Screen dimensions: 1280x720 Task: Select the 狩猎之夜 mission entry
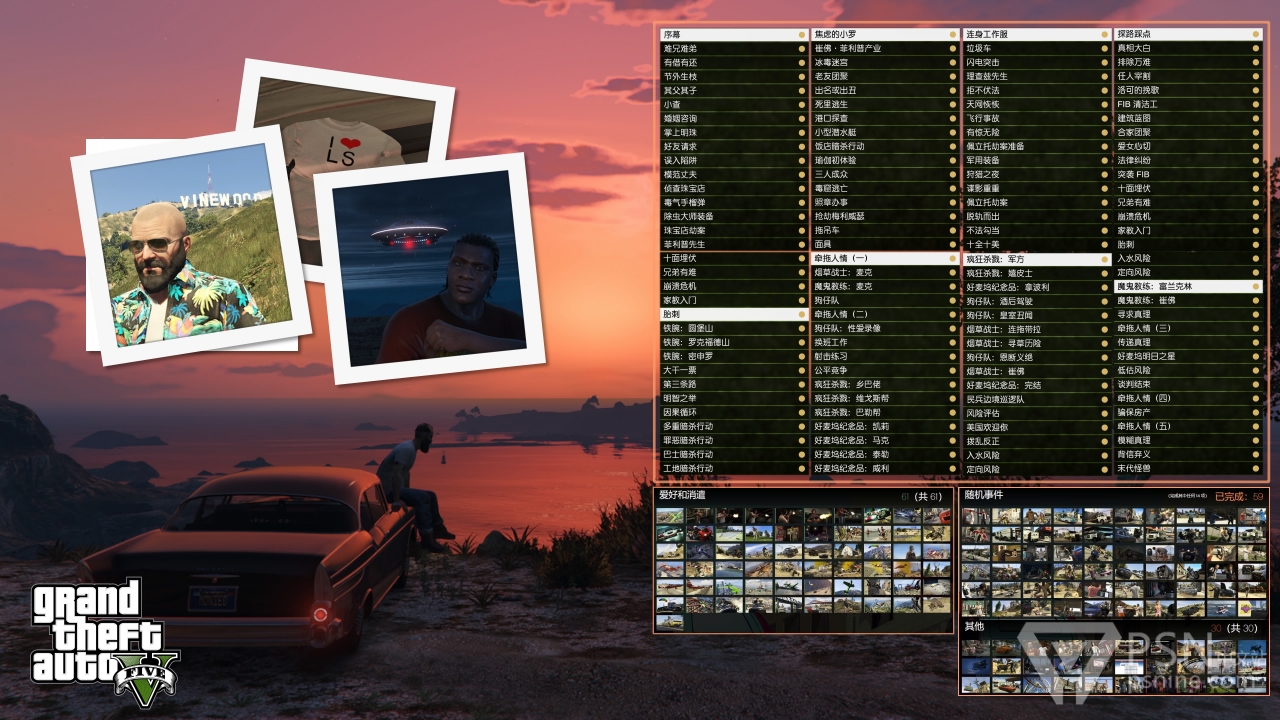1036,174
